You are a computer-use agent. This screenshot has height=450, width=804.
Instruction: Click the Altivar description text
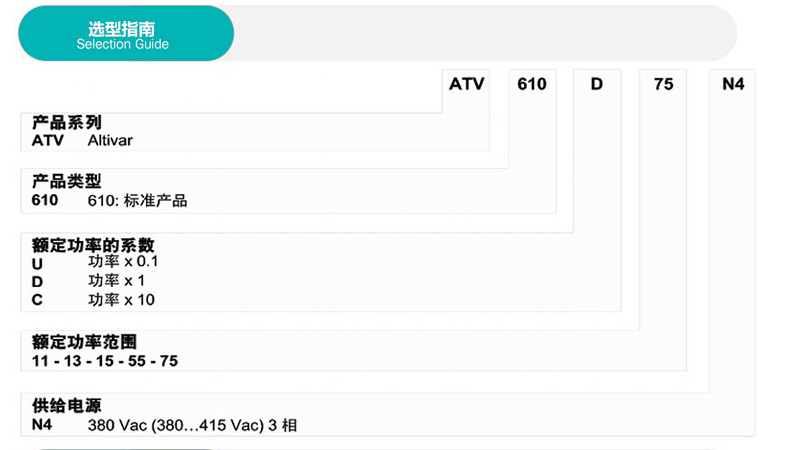coord(110,140)
